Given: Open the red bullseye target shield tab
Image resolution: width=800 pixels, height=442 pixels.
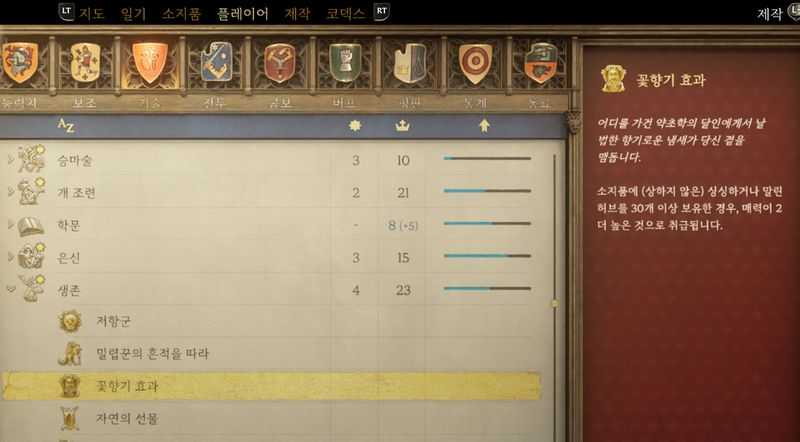Looking at the screenshot, I should click(x=476, y=63).
